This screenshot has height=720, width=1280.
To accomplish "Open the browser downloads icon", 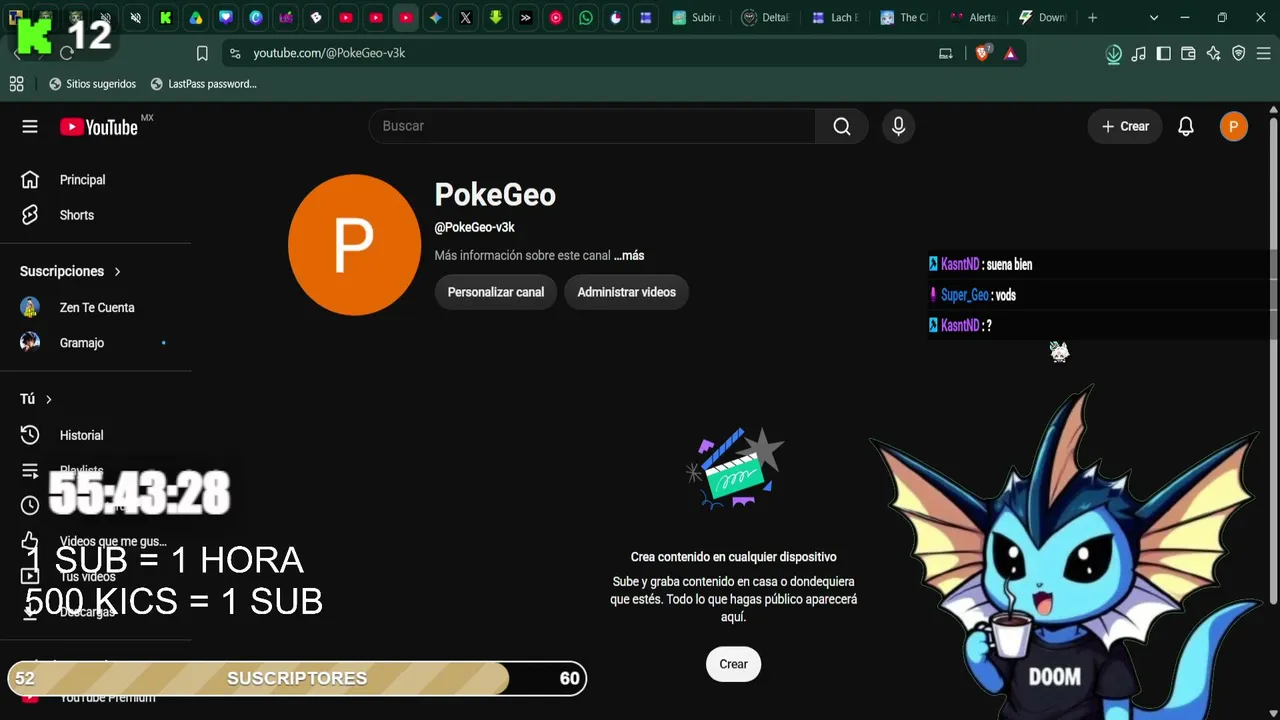I will click(1114, 54).
